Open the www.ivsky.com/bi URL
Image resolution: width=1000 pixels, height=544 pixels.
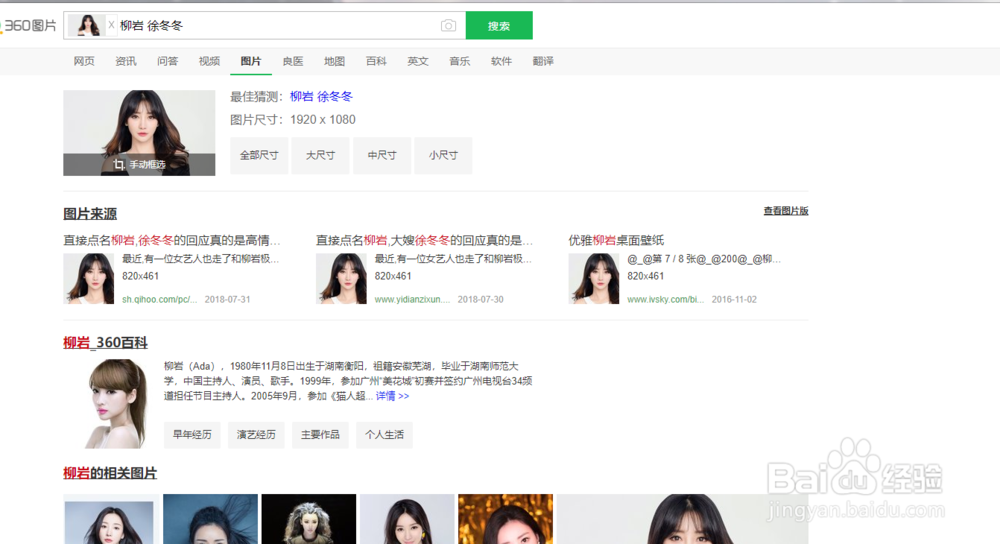665,299
